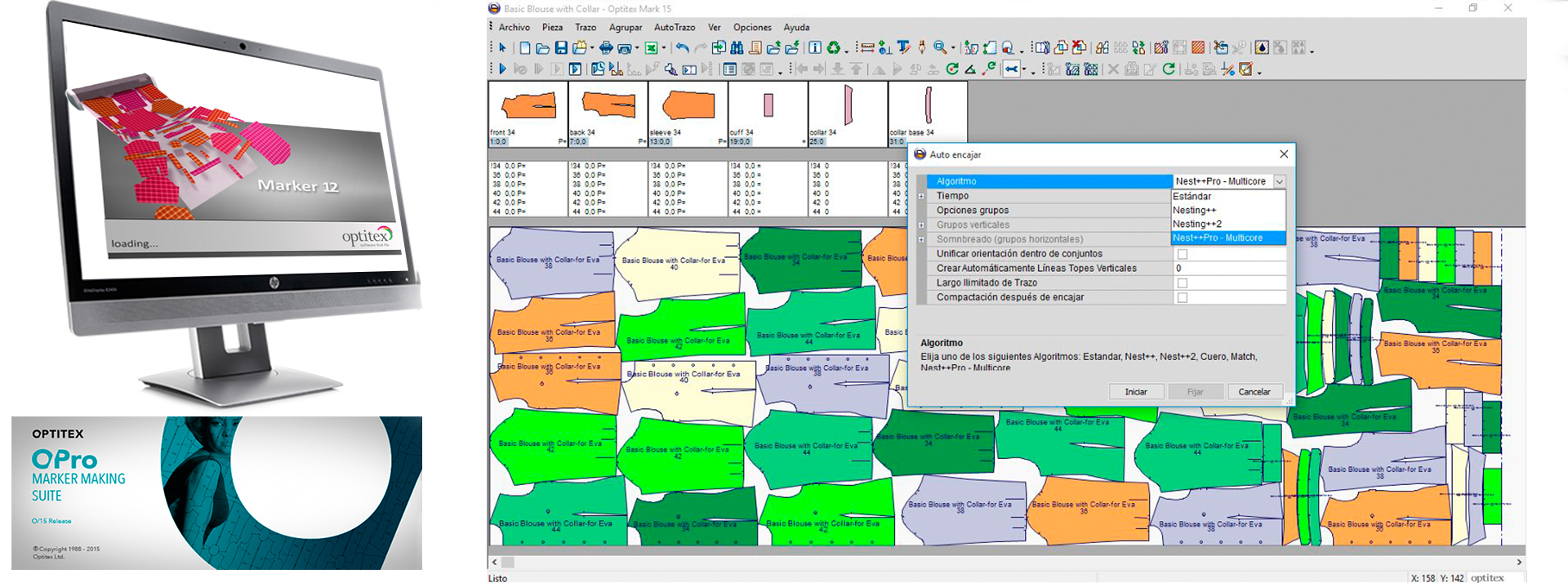Open the Pieza menu

pos(553,27)
